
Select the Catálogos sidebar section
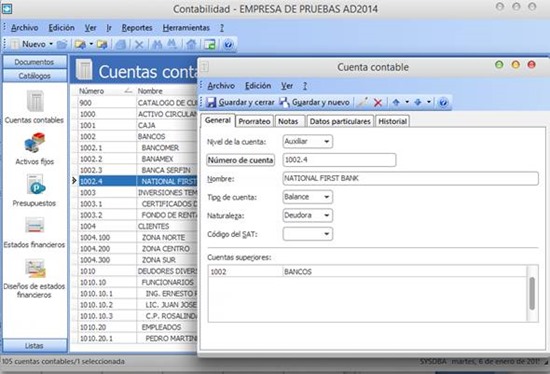pyautogui.click(x=34, y=76)
